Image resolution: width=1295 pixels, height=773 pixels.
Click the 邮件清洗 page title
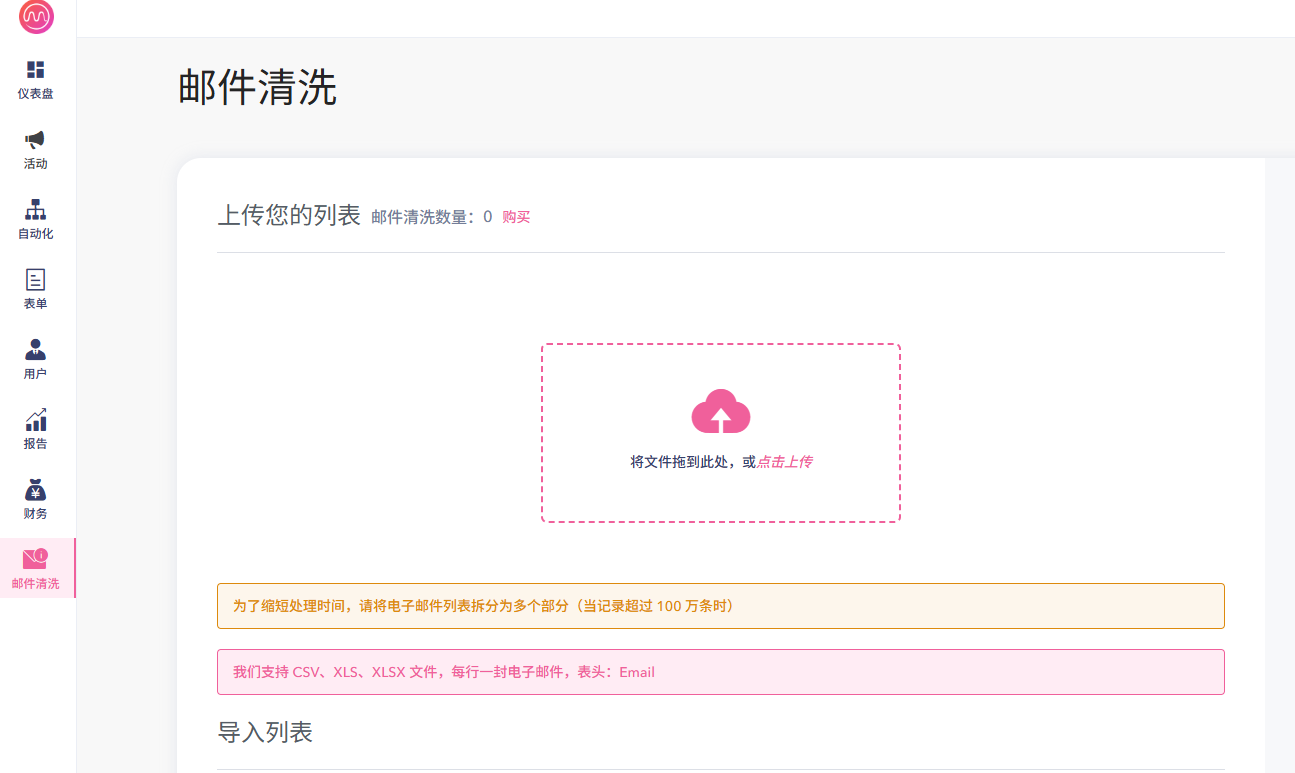[257, 88]
